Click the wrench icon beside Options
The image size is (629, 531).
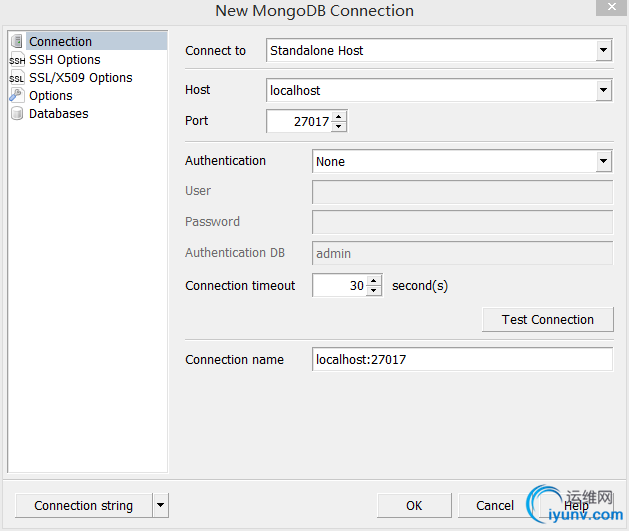(16, 95)
